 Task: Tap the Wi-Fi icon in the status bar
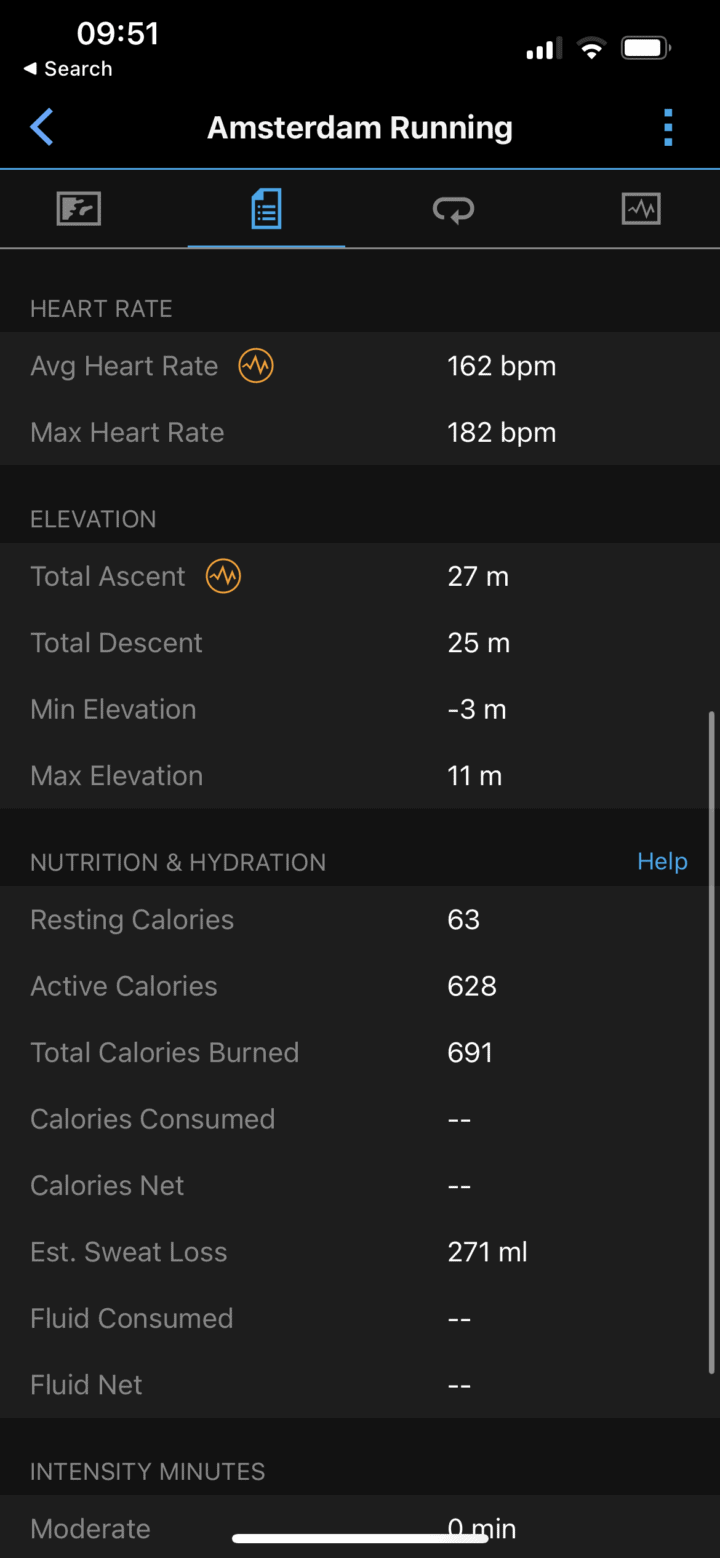pos(592,48)
